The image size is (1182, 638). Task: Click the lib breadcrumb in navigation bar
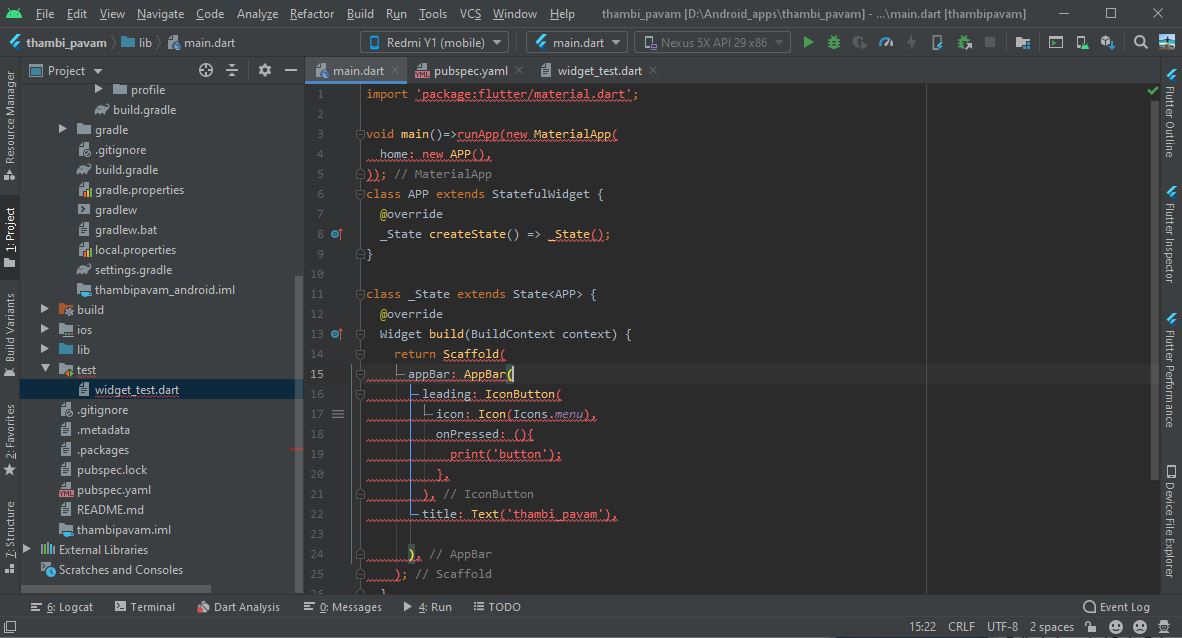[136, 42]
